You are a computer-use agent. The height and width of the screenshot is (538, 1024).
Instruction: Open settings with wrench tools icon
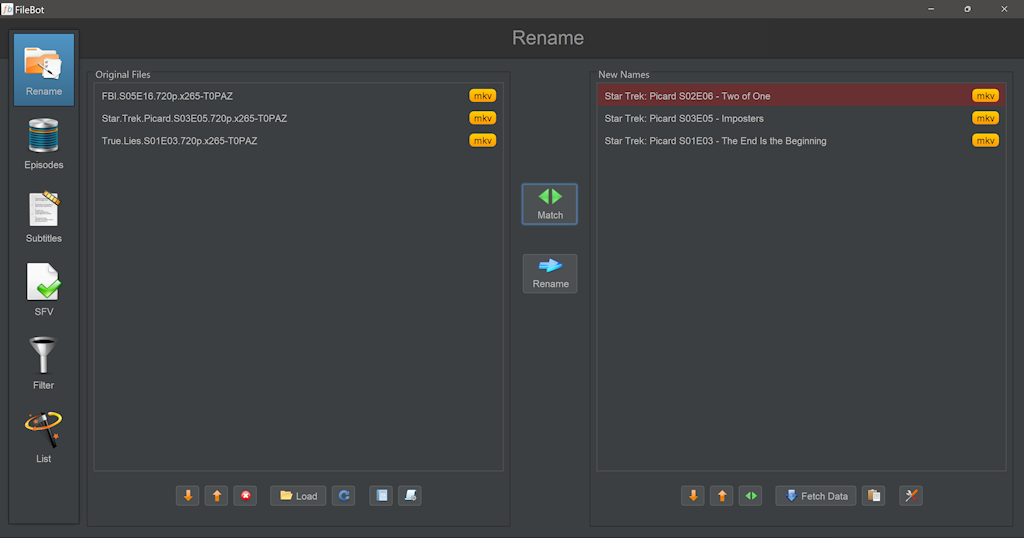[x=911, y=496]
